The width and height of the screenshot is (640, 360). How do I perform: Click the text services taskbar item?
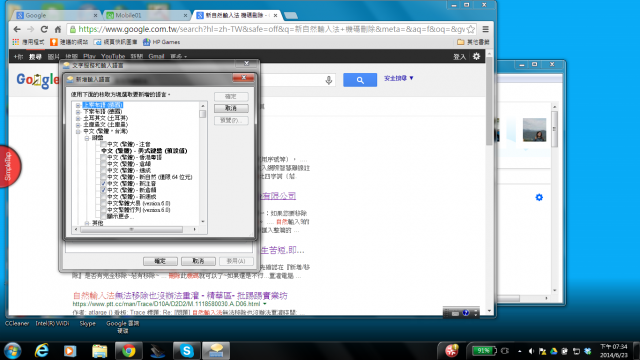[216, 351]
